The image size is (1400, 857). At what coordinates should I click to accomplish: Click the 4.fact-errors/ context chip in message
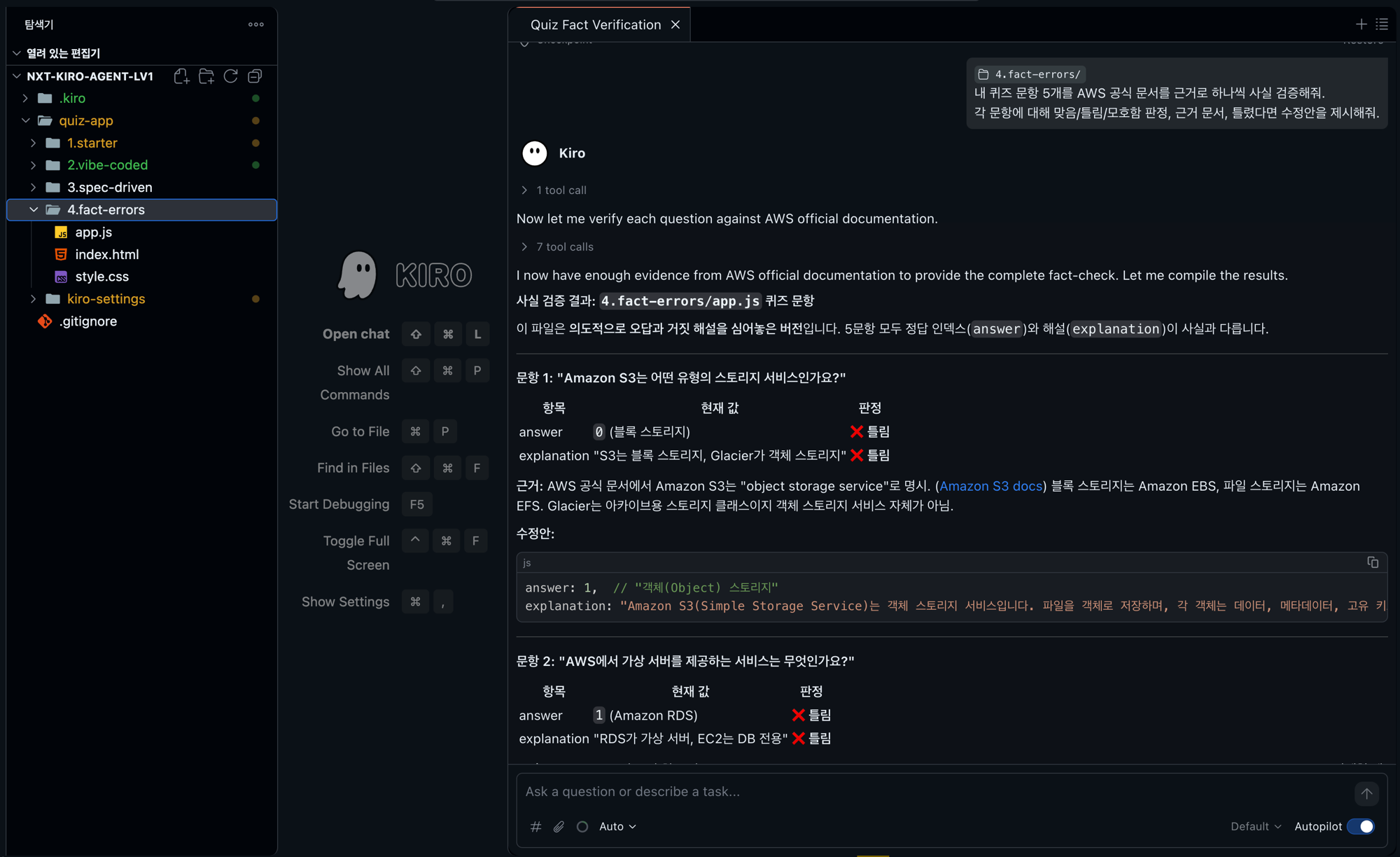tap(1030, 74)
